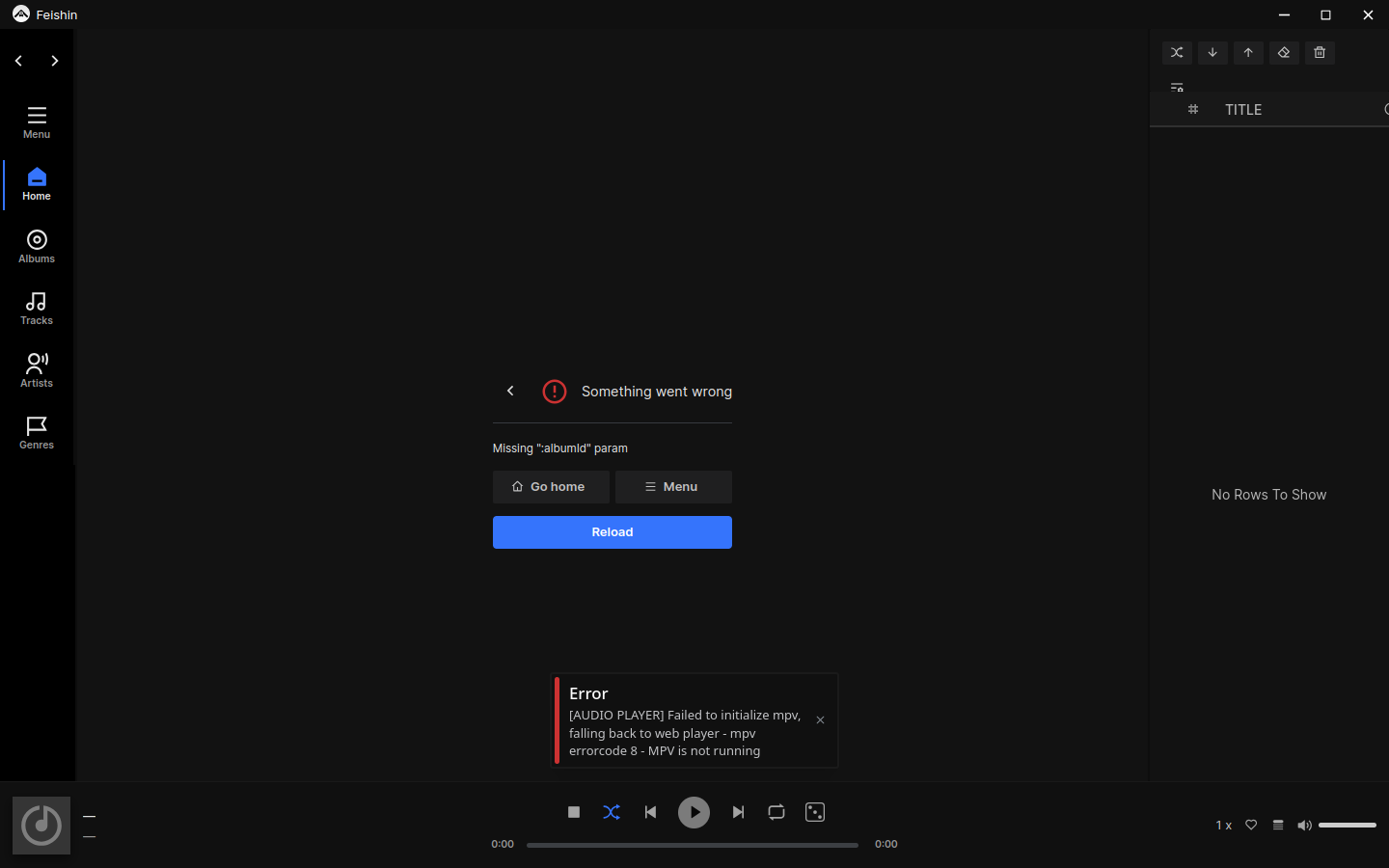Shuffle the play queue

tap(1177, 53)
